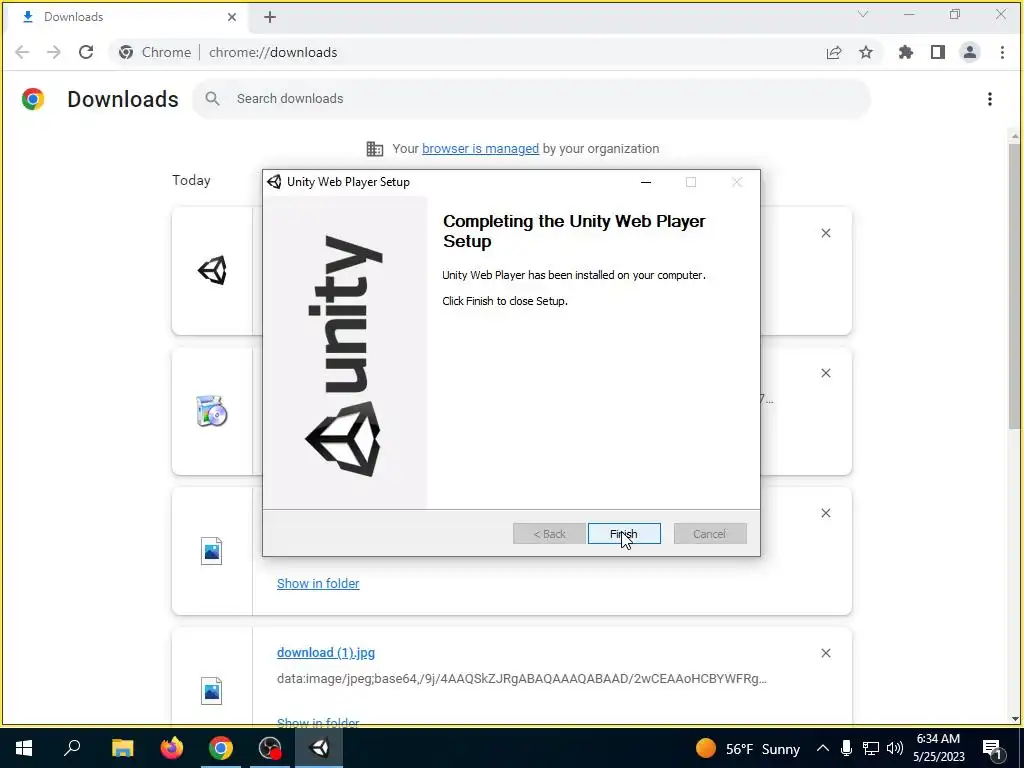Click the image file icon above download (1).jpg
Image resolution: width=1024 pixels, height=768 pixels.
coord(212,551)
